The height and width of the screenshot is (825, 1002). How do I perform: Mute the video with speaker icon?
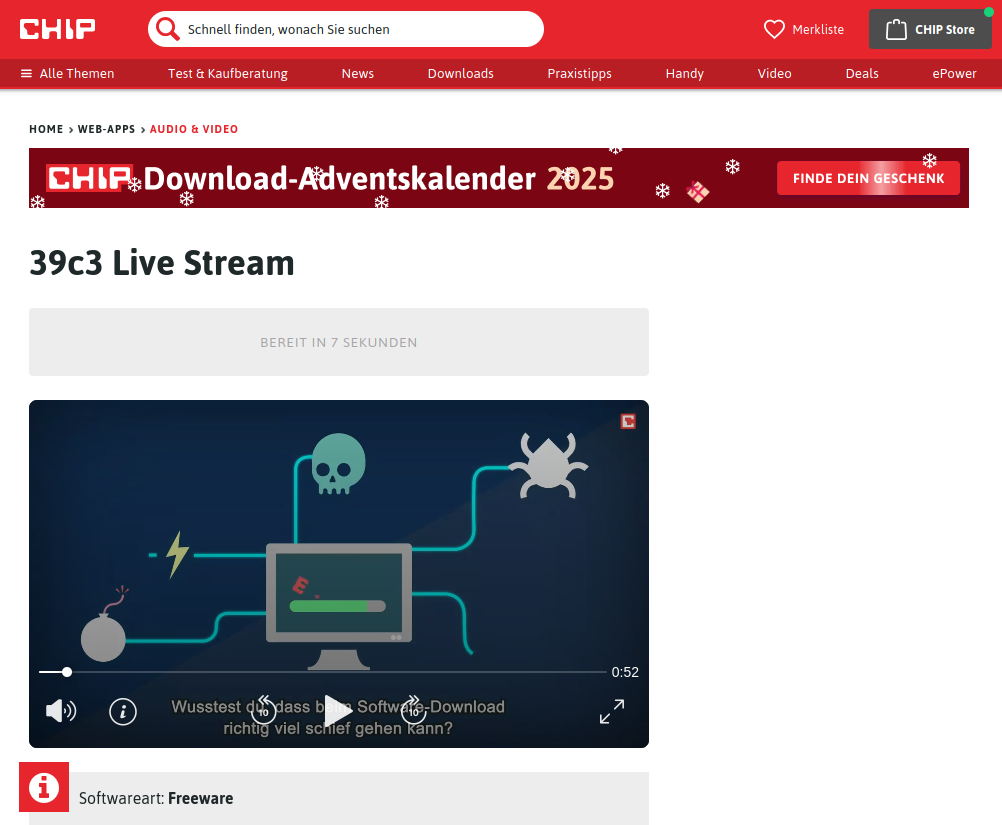point(60,711)
